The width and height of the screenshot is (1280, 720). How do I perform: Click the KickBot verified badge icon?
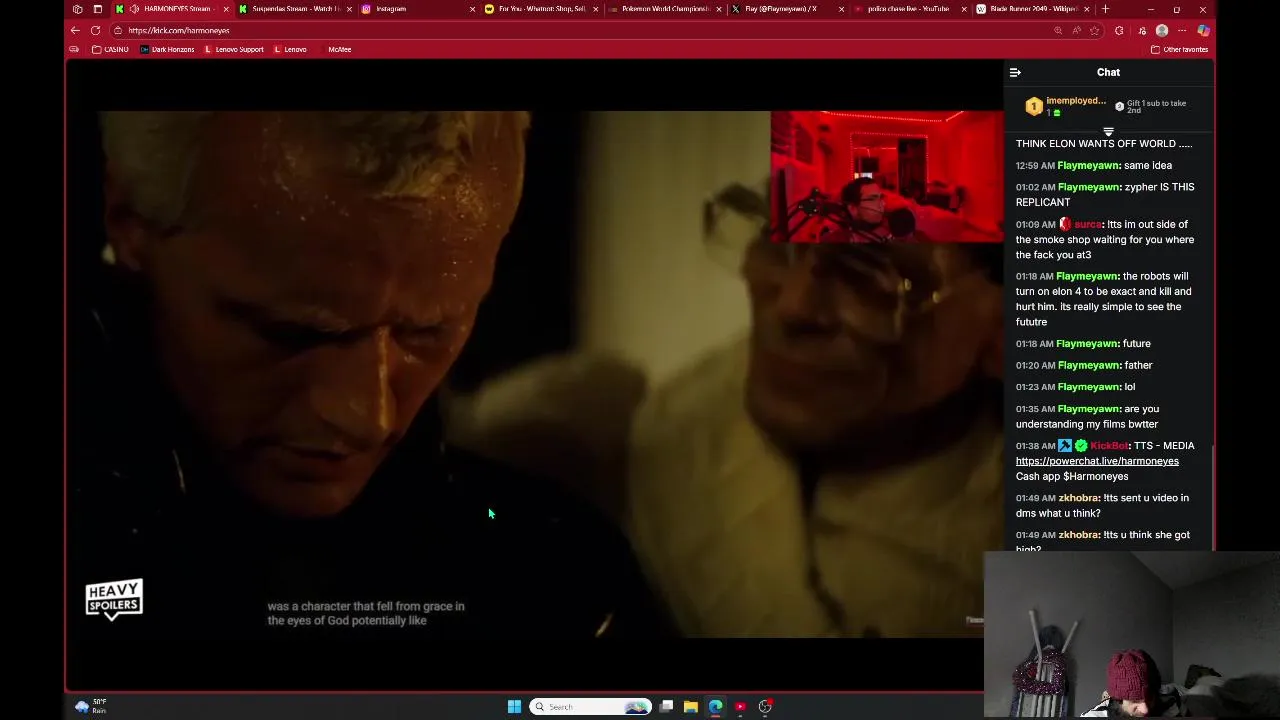[1081, 446]
